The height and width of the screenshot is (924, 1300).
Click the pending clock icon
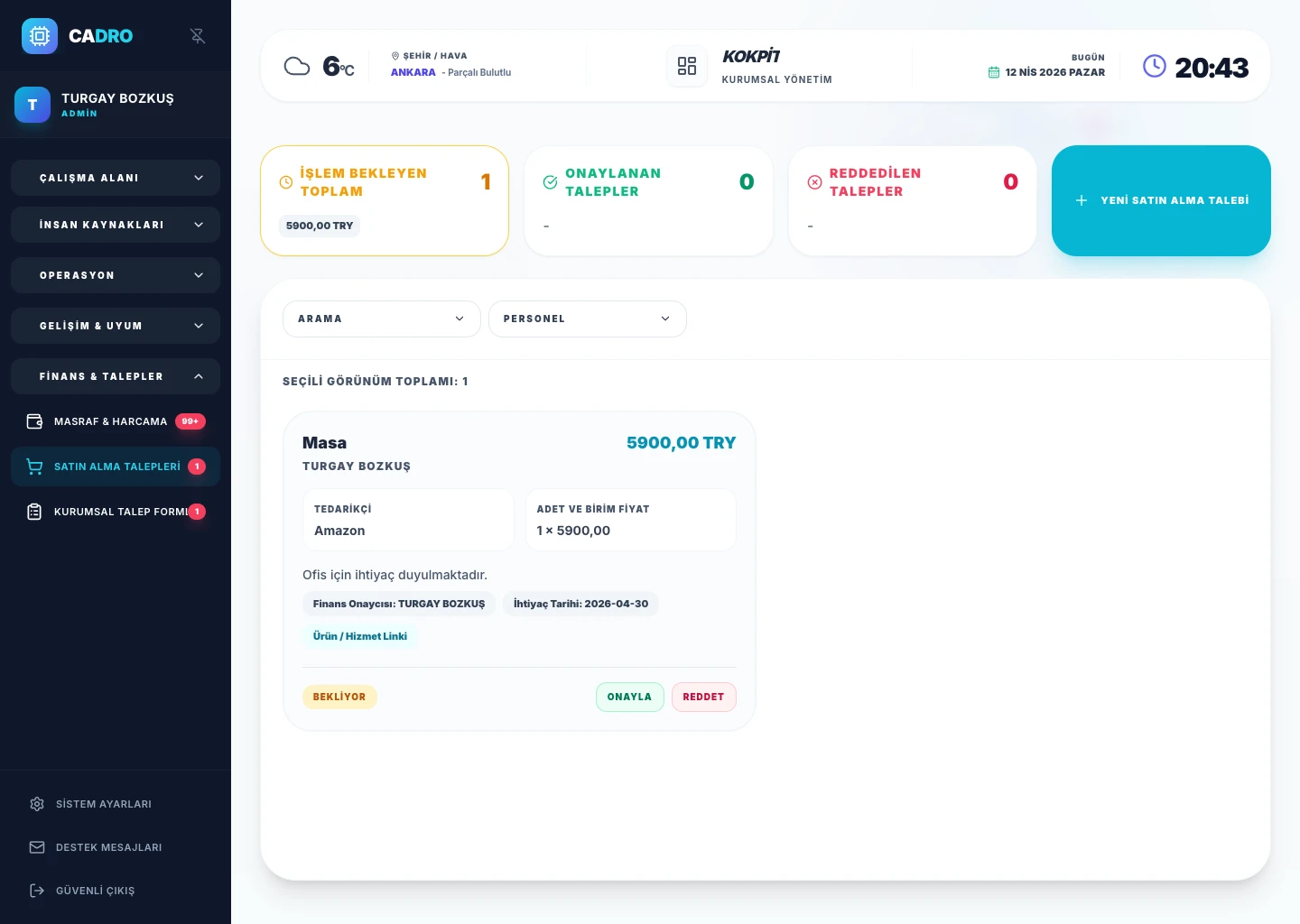click(x=286, y=182)
